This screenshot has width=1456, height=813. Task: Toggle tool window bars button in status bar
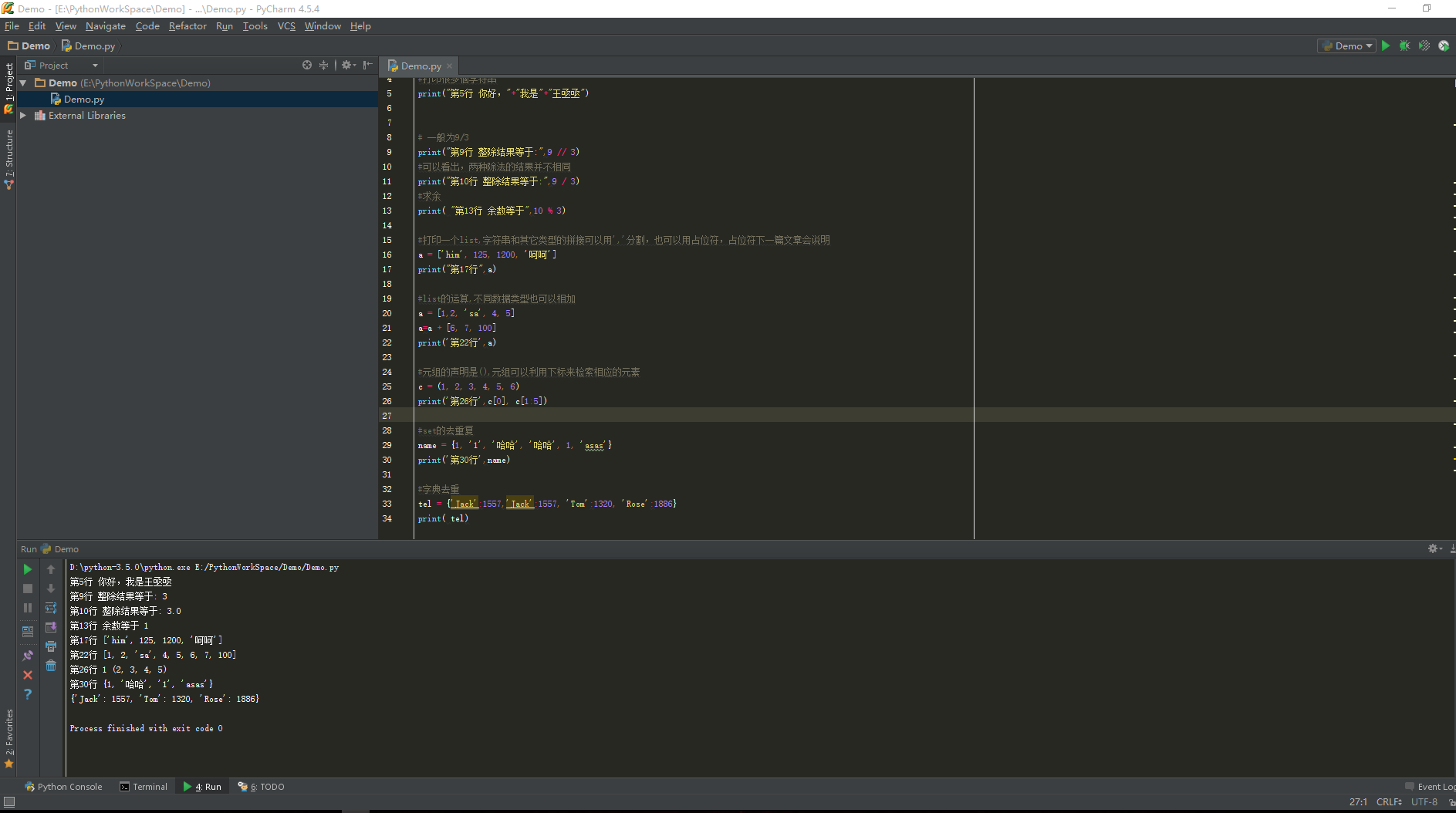[9, 802]
